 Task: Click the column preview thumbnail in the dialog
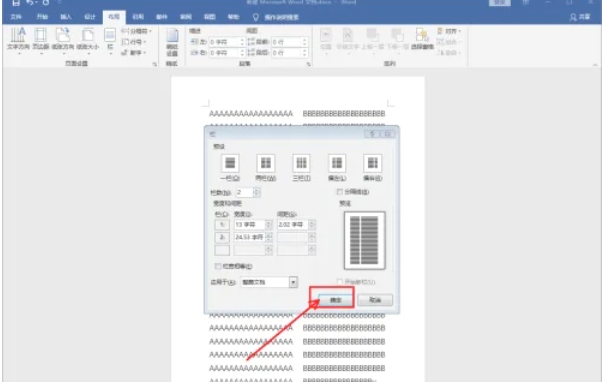tap(364, 240)
